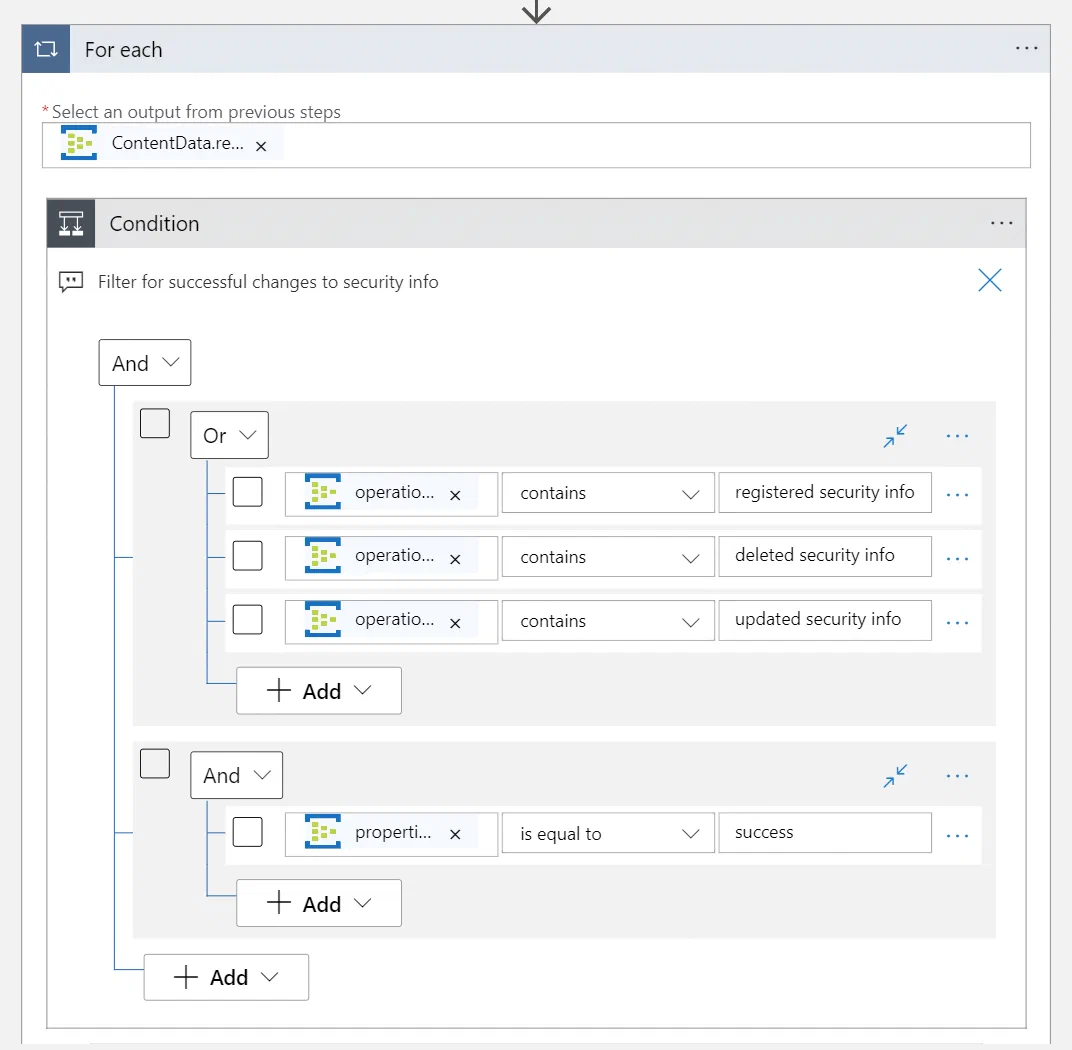
Task: Close the comment with the blue X
Action: click(x=989, y=280)
